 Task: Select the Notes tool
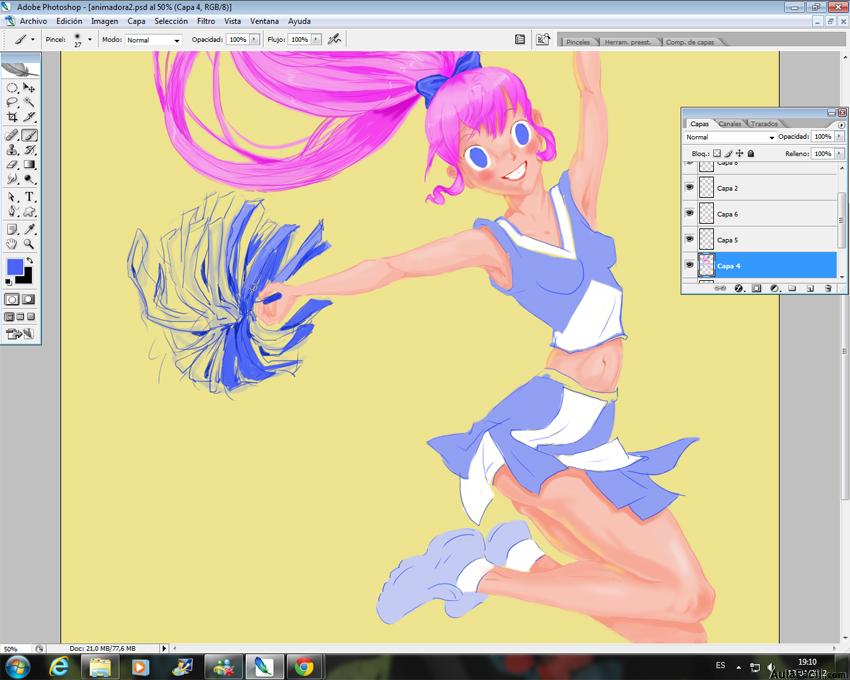(12, 229)
